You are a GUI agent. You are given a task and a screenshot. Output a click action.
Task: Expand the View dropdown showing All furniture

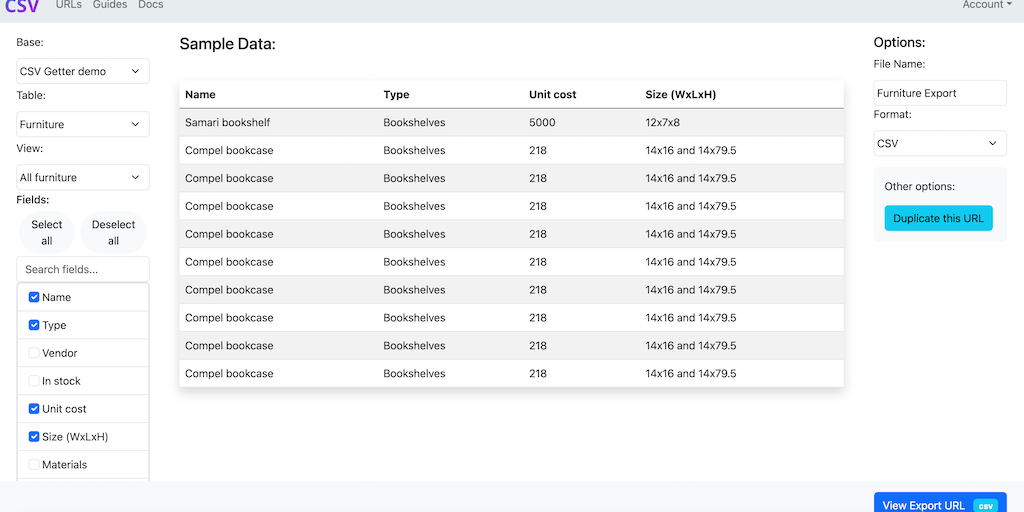click(x=83, y=177)
